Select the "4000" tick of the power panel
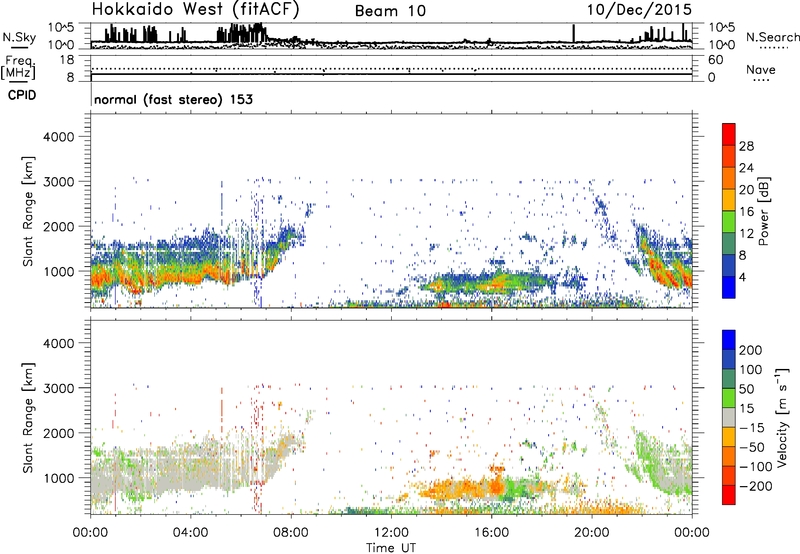 coord(59,137)
